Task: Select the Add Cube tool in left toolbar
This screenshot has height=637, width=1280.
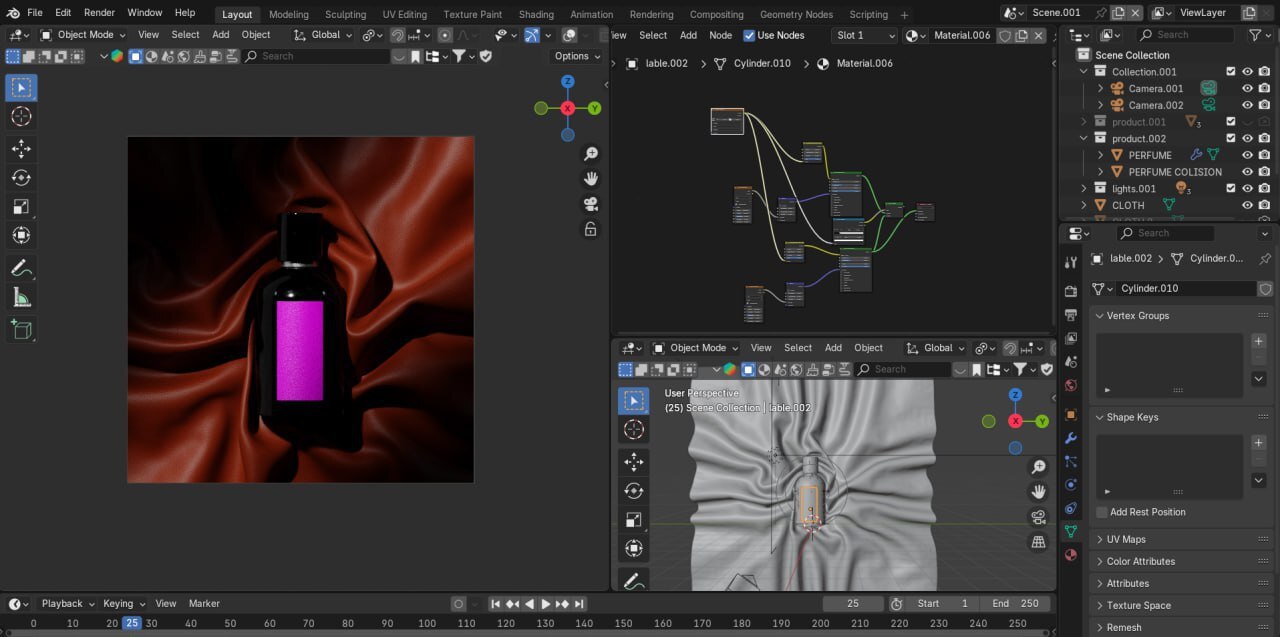Action: click(21, 329)
